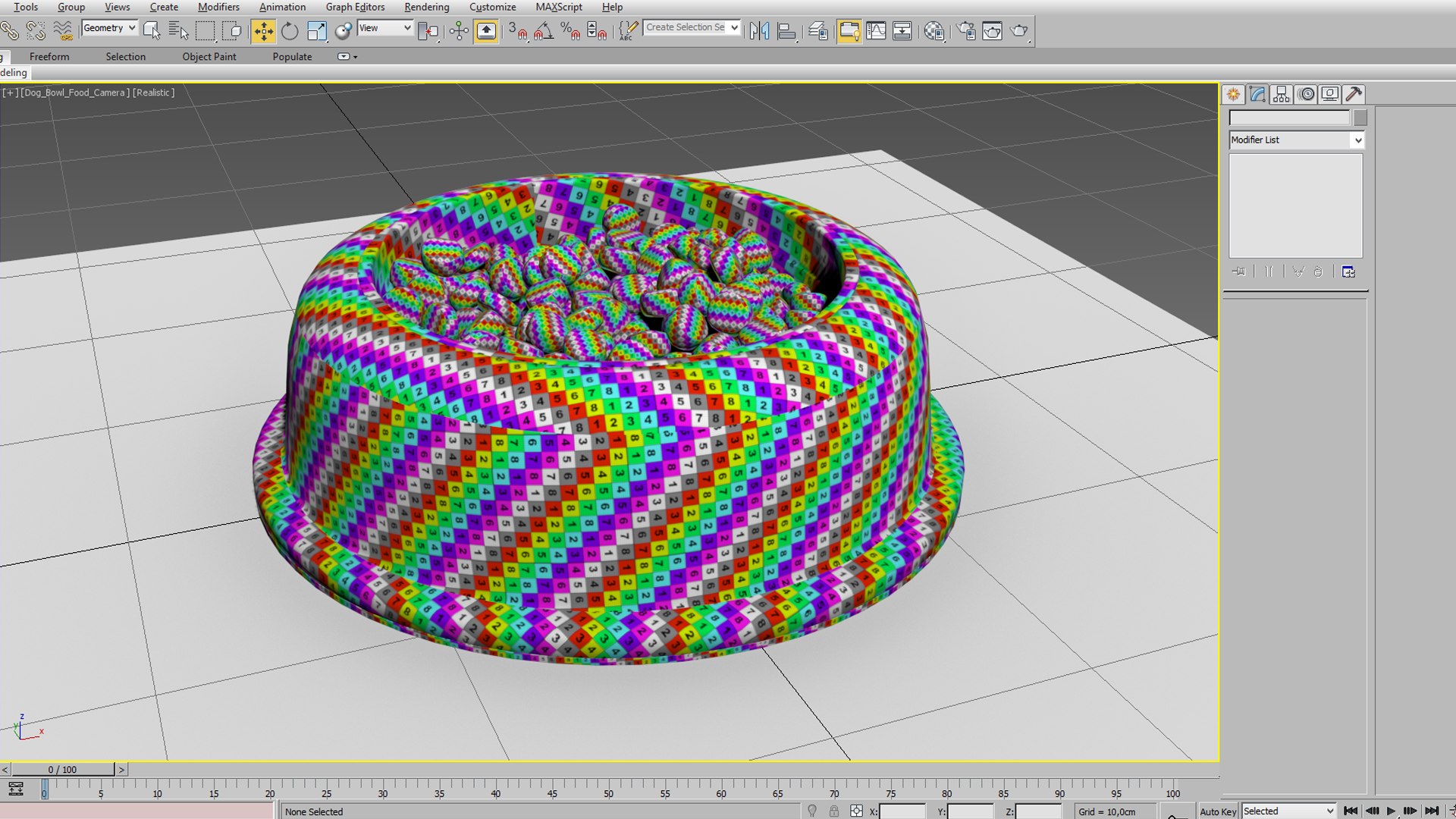Click the 0 / 100 time slider

pyautogui.click(x=63, y=769)
